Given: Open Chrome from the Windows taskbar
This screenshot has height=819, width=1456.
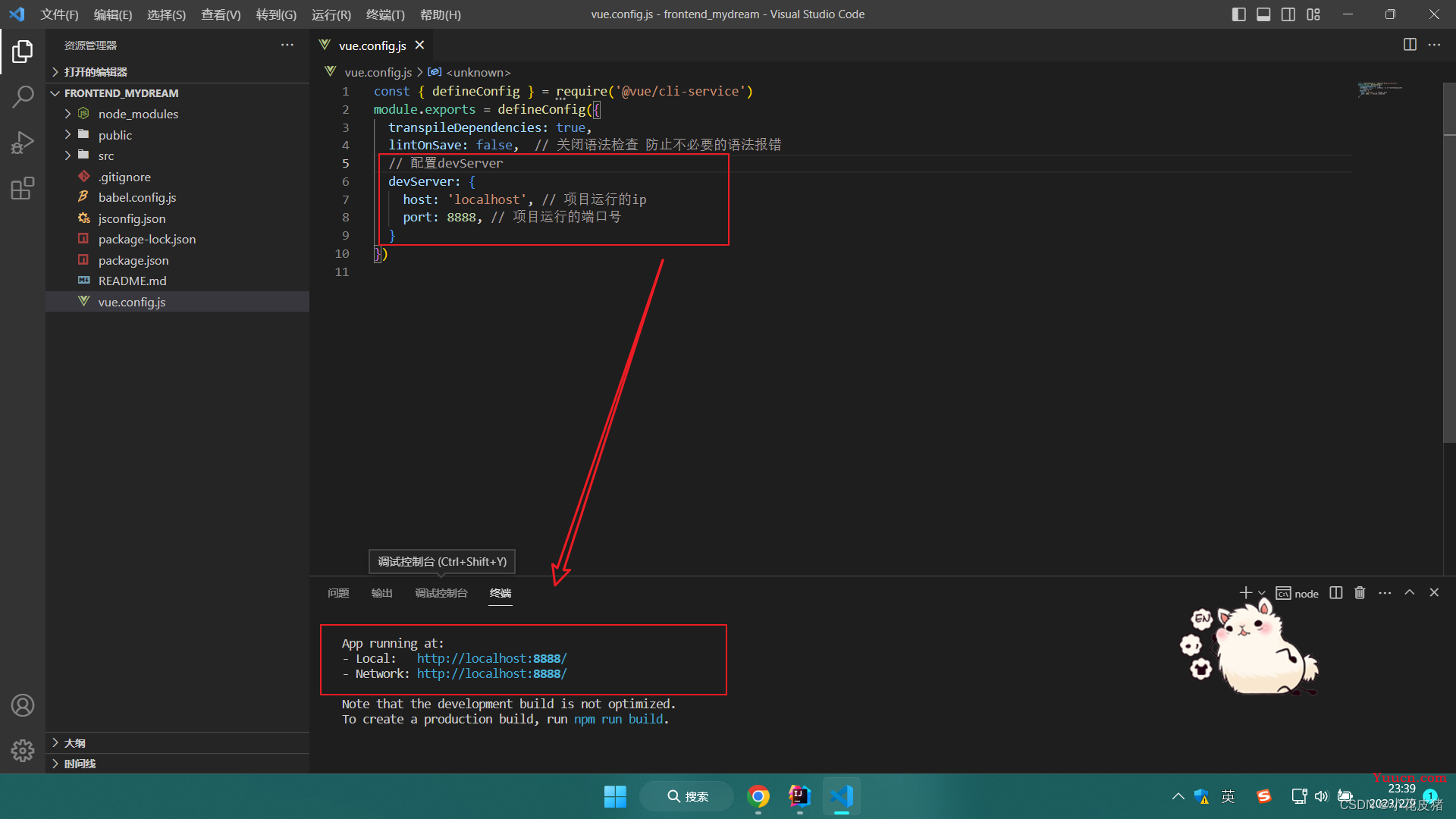Looking at the screenshot, I should (758, 796).
